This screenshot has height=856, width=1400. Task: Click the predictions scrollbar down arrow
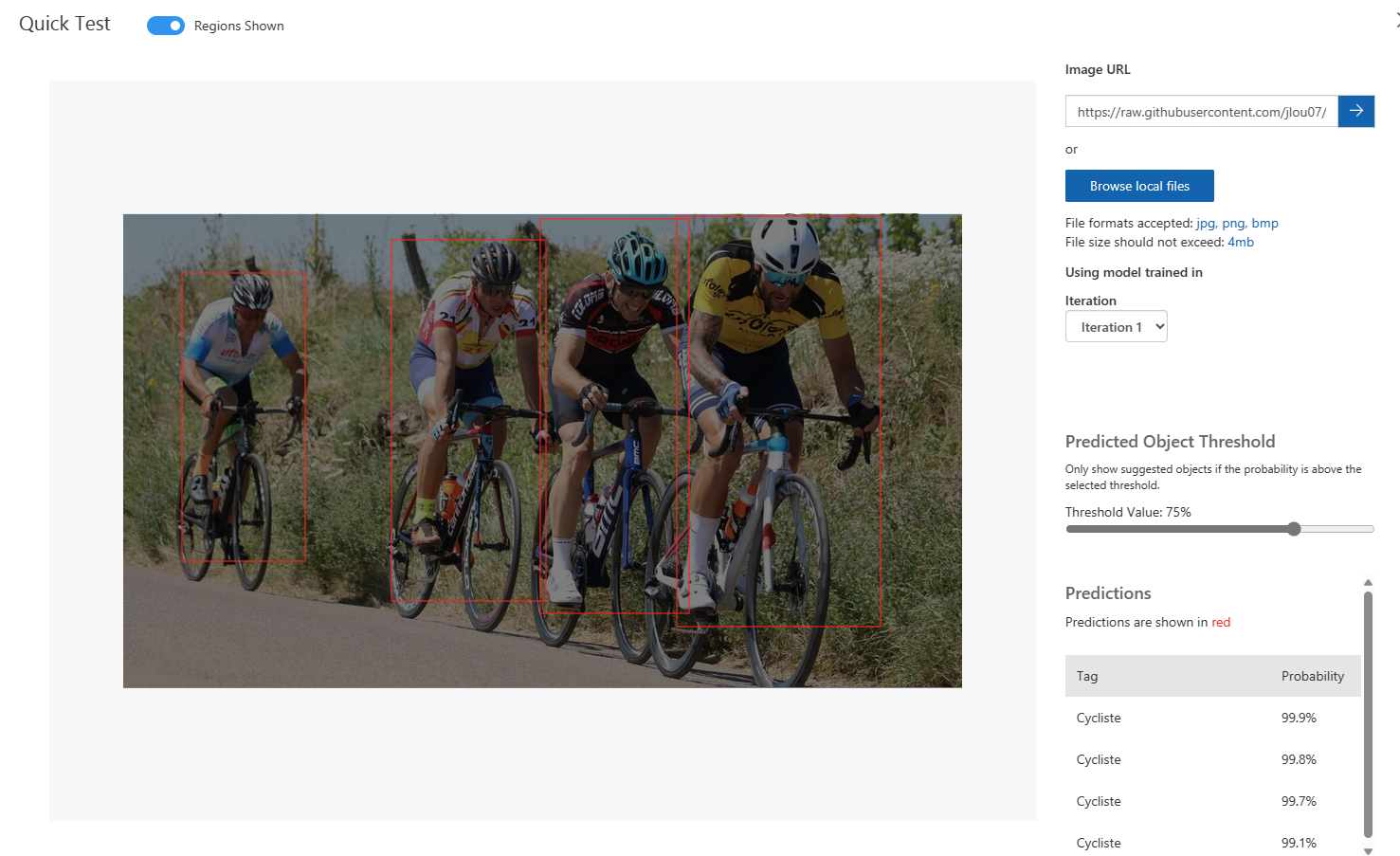pyautogui.click(x=1368, y=850)
